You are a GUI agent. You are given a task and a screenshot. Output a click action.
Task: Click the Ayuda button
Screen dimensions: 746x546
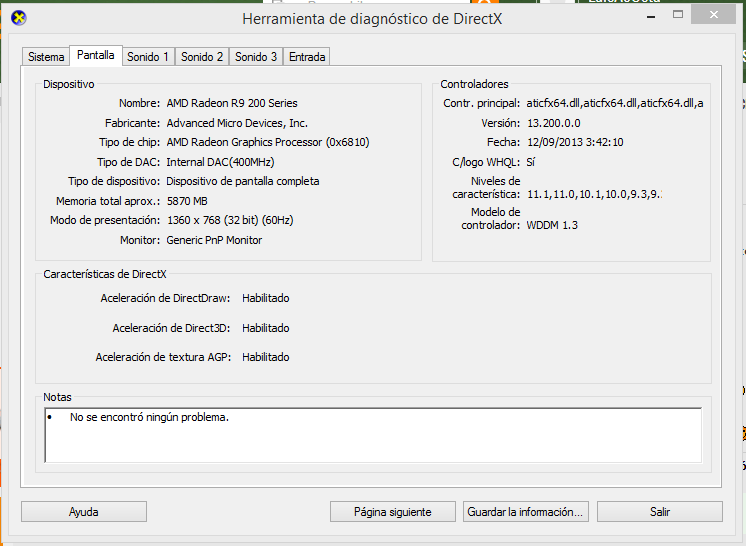(x=84, y=512)
